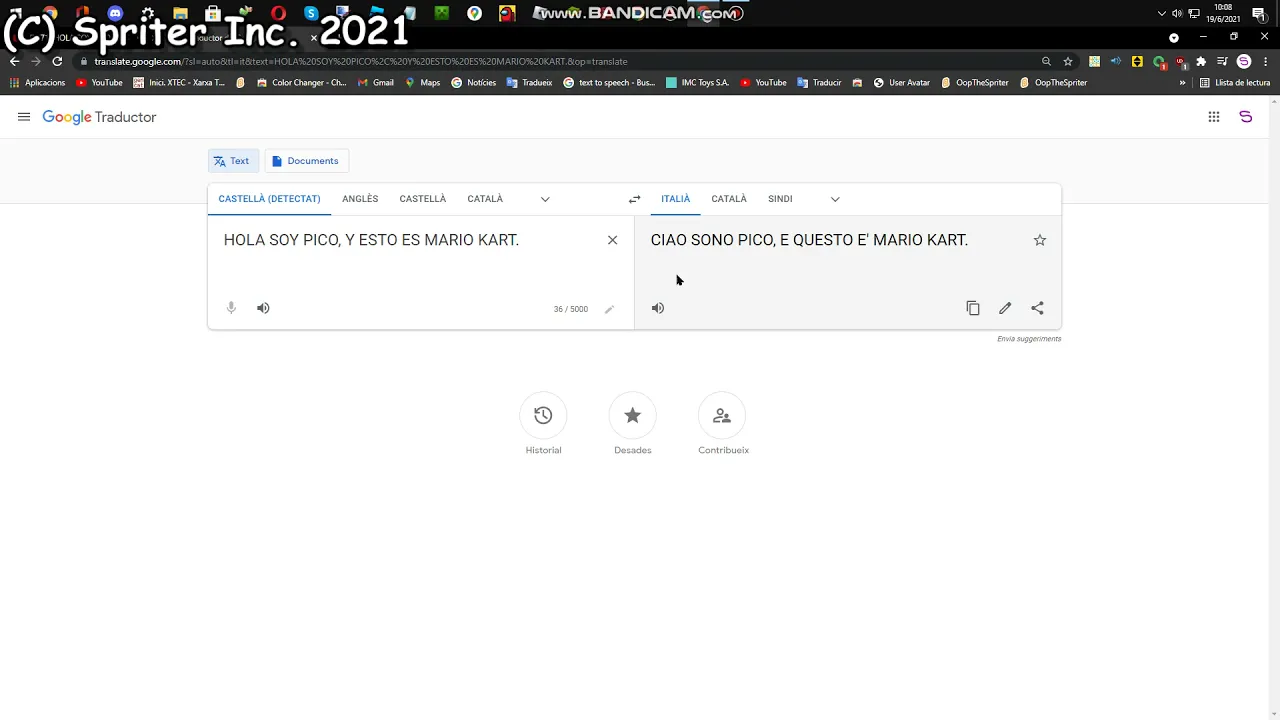
Task: Select Català as target language
Action: (729, 199)
